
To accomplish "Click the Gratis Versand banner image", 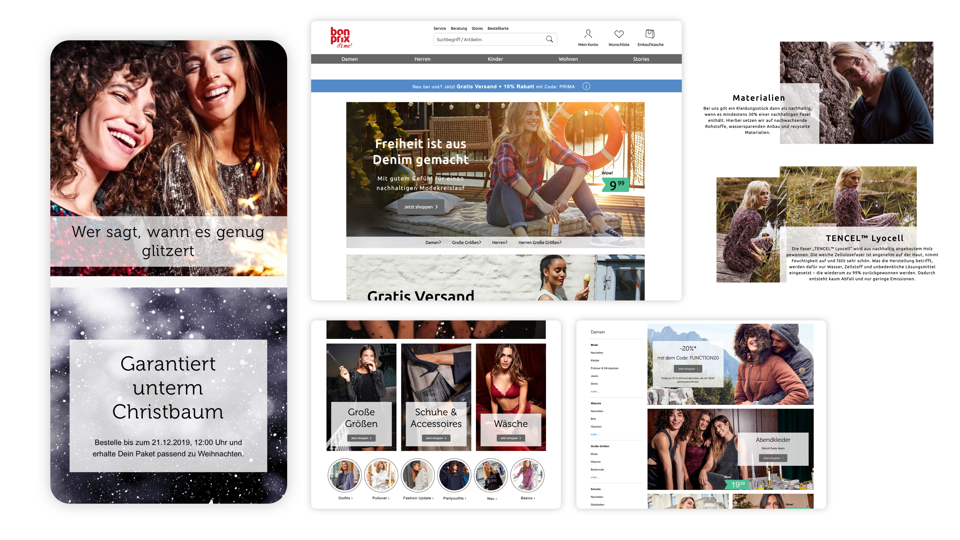I will 495,277.
